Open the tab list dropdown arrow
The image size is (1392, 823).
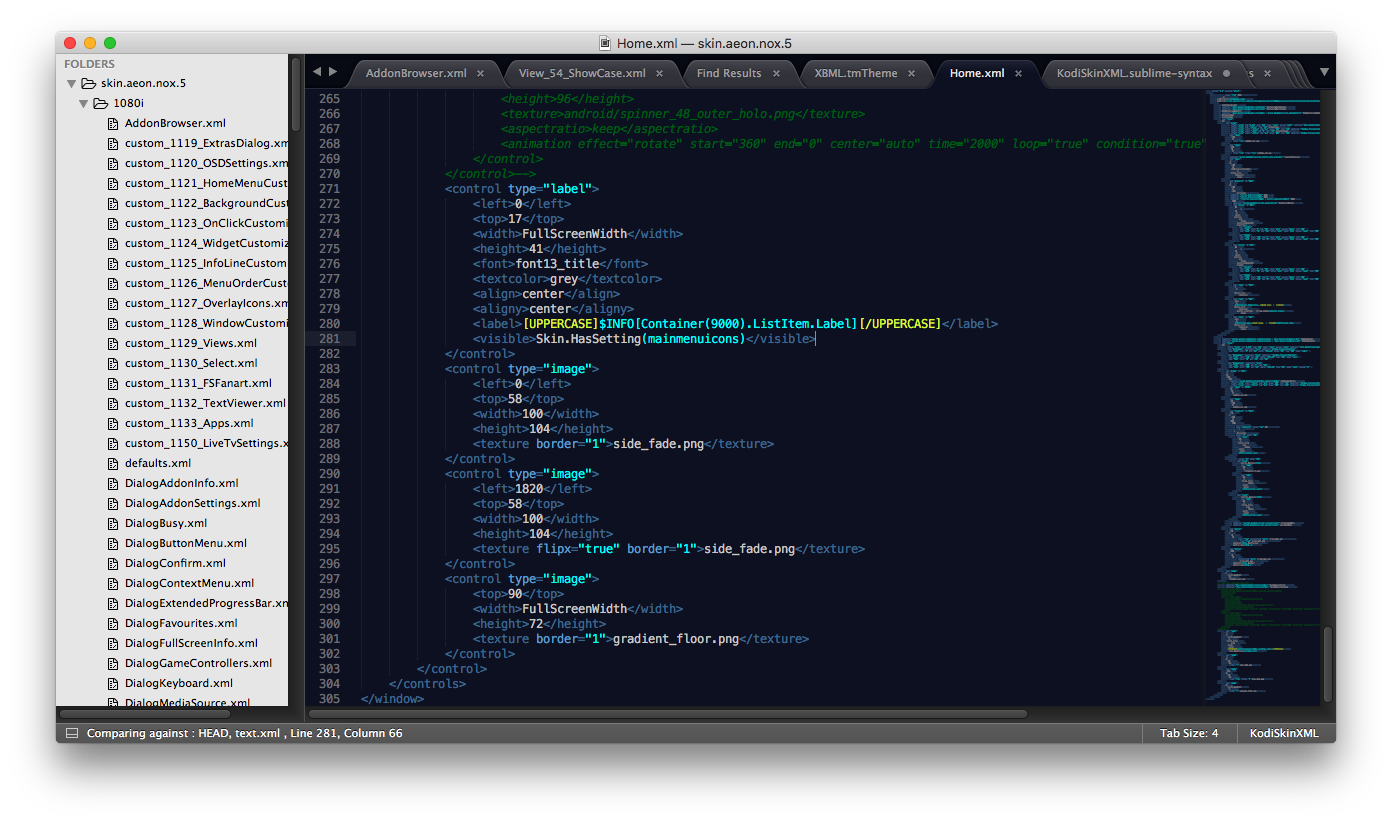click(x=1324, y=72)
